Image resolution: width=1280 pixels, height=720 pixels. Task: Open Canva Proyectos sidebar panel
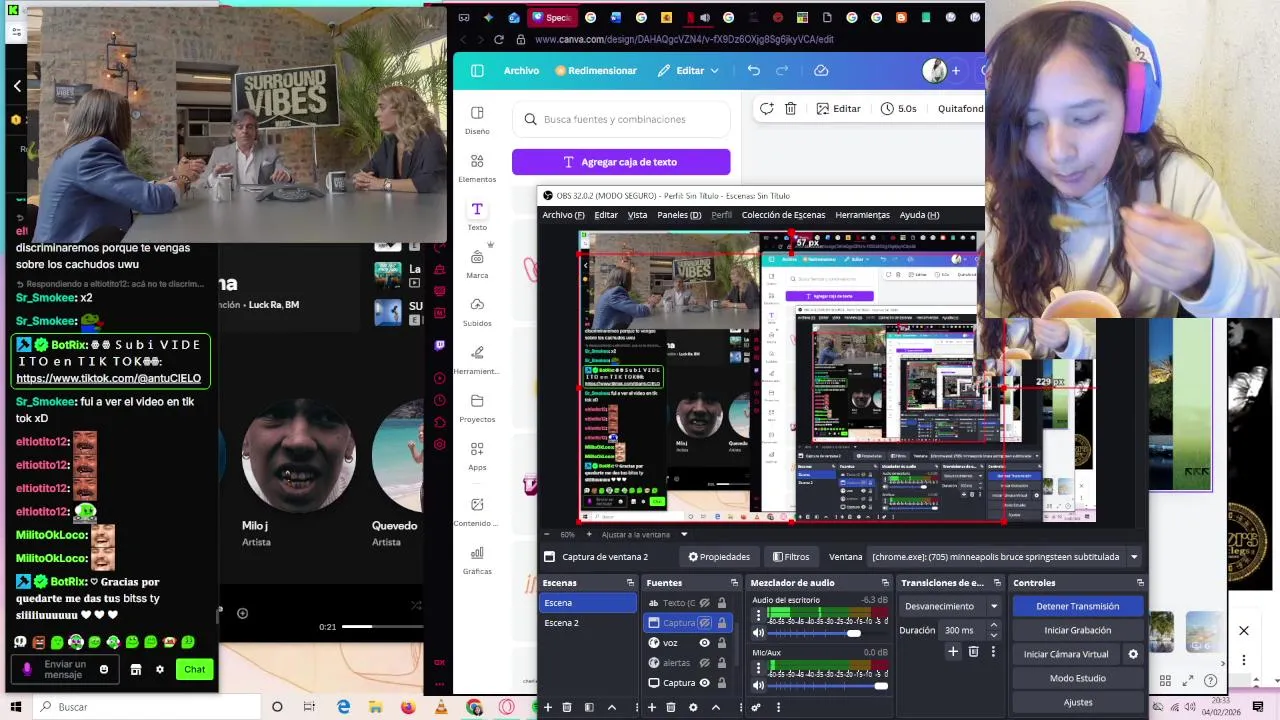[477, 408]
